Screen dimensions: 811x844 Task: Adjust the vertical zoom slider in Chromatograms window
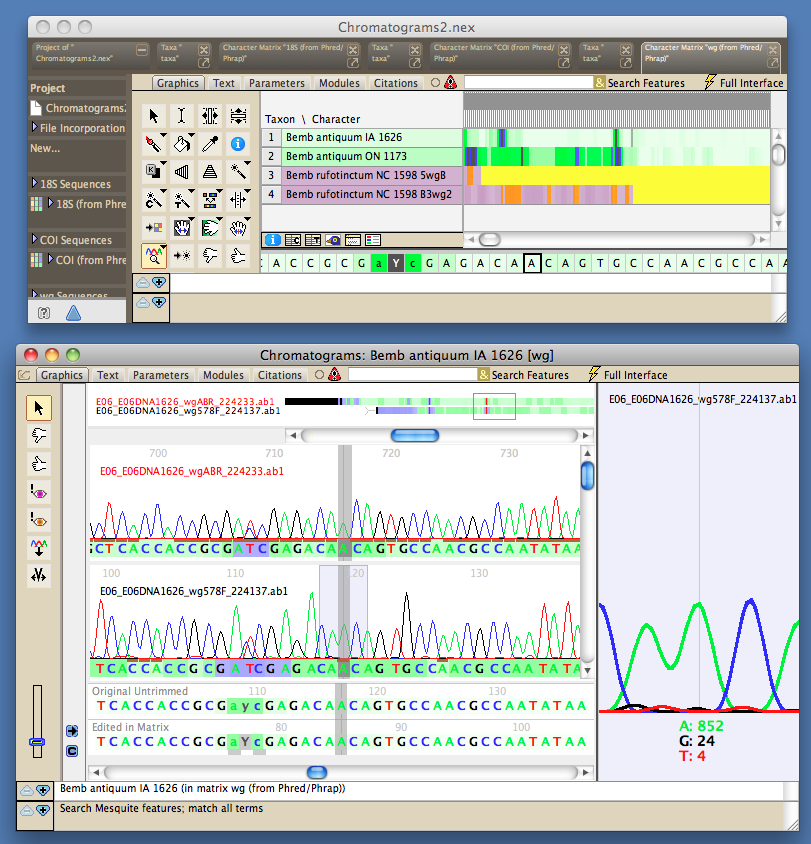[37, 742]
